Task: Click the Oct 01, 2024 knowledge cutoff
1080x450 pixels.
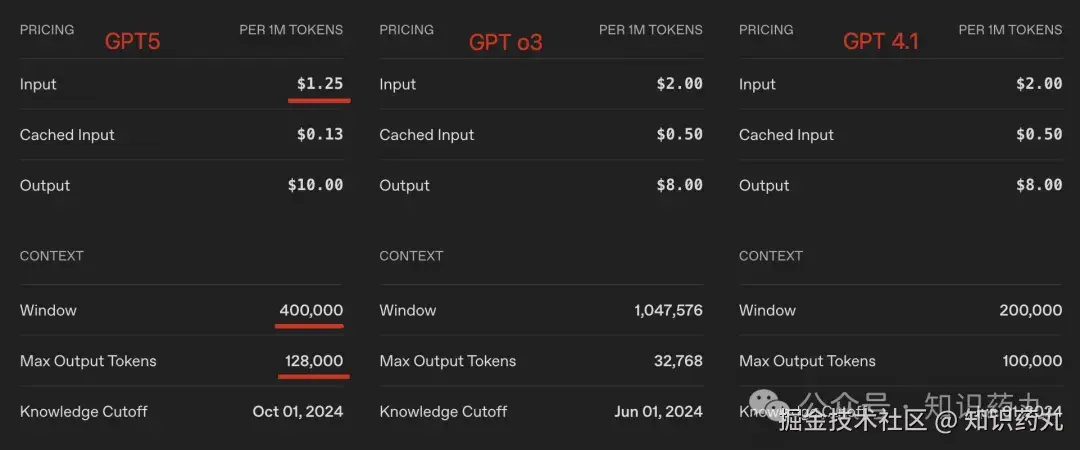Action: [x=297, y=411]
